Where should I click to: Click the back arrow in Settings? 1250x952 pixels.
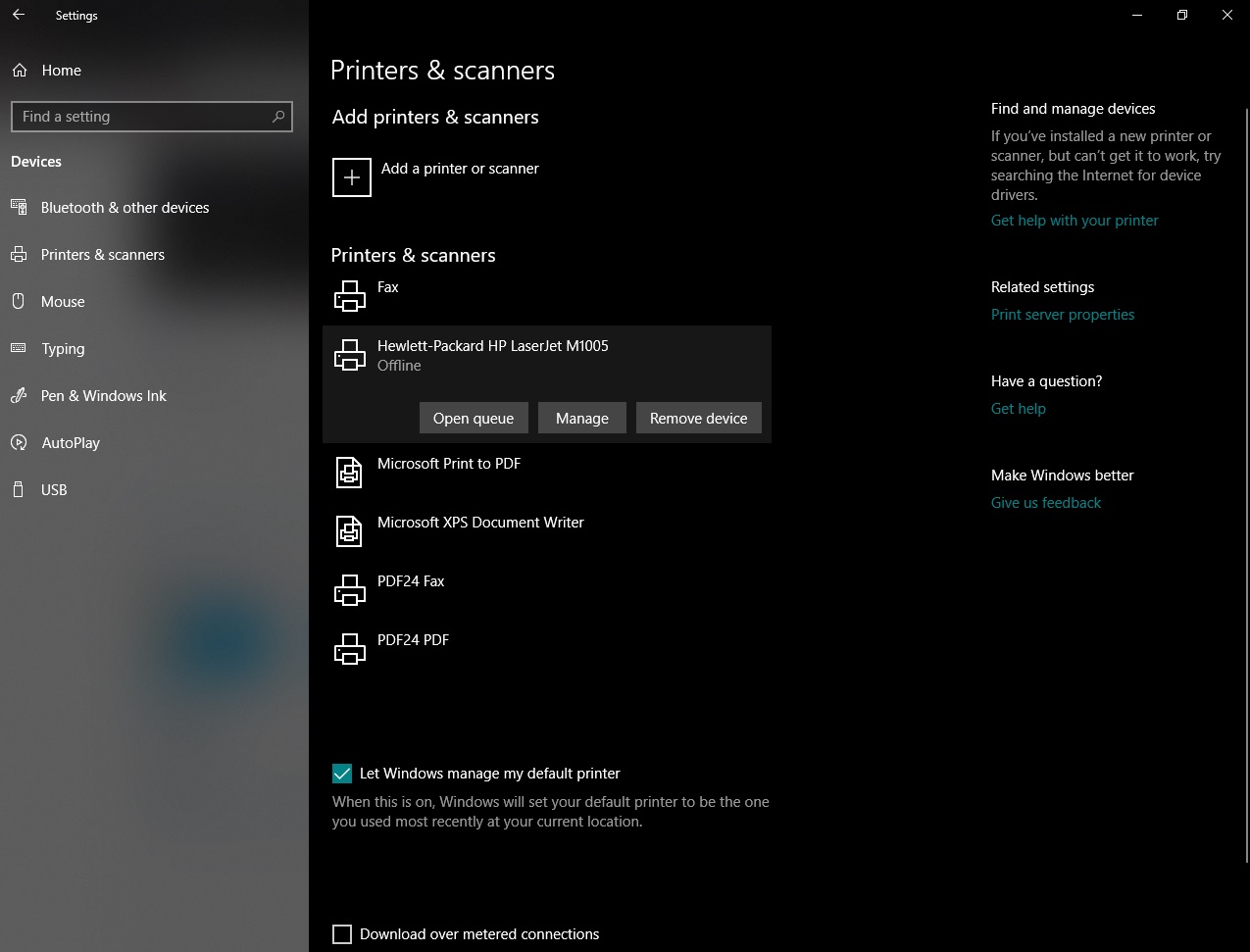pyautogui.click(x=19, y=16)
